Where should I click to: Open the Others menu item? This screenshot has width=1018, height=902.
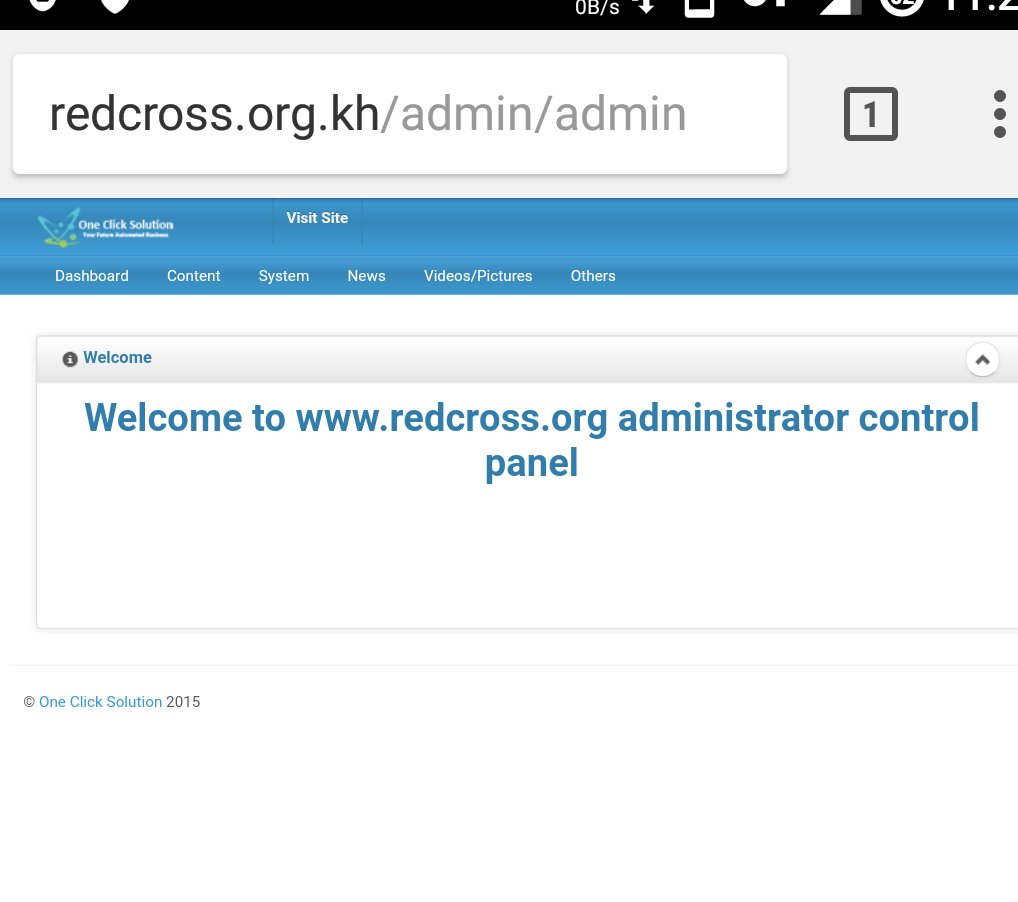coord(592,275)
